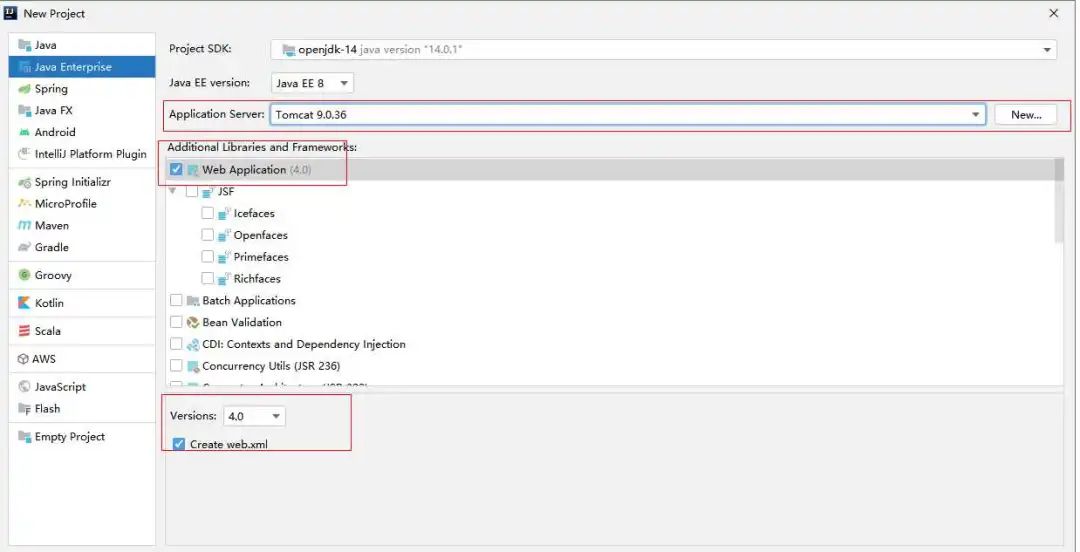Select the Kotlin icon entry
This screenshot has height=552, width=1080.
[24, 303]
